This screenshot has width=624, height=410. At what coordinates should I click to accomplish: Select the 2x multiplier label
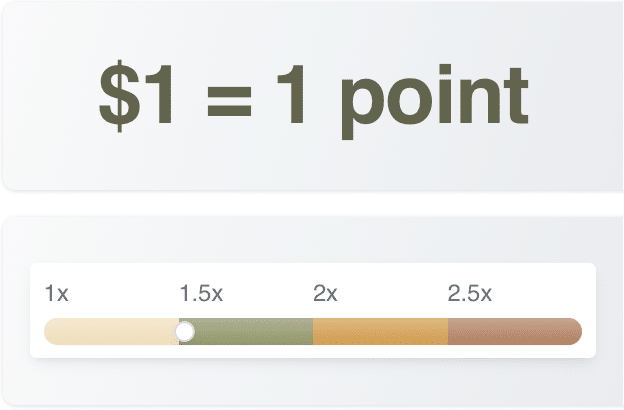[326, 294]
